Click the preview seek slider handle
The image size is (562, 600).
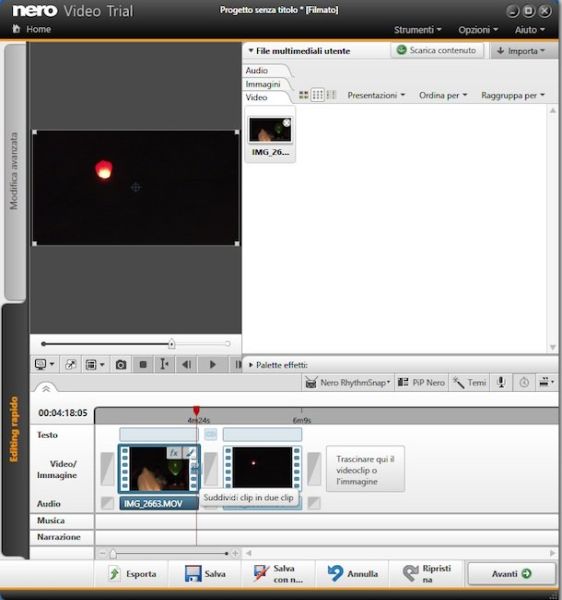(172, 344)
